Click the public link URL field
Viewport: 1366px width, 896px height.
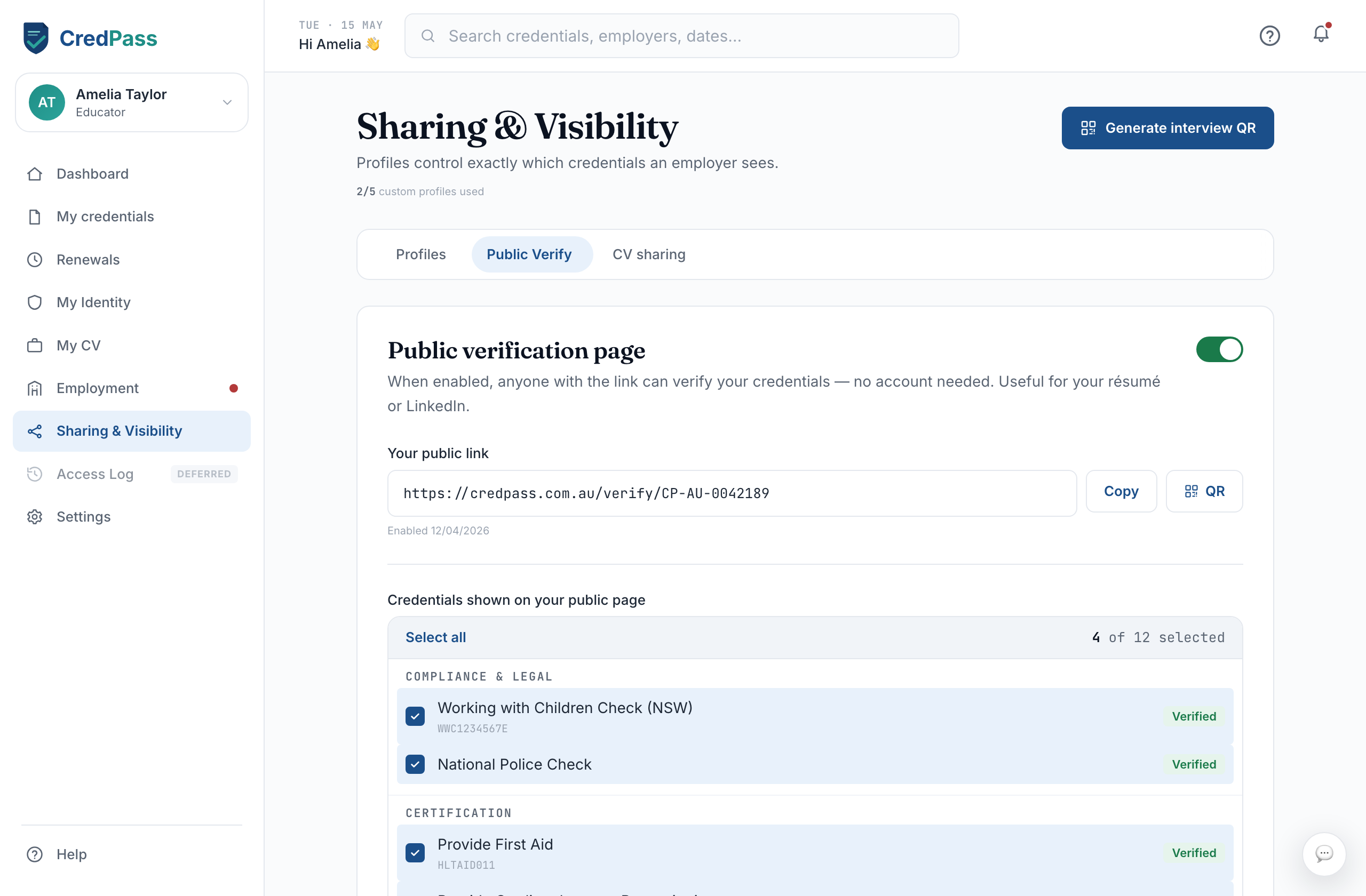(x=732, y=493)
